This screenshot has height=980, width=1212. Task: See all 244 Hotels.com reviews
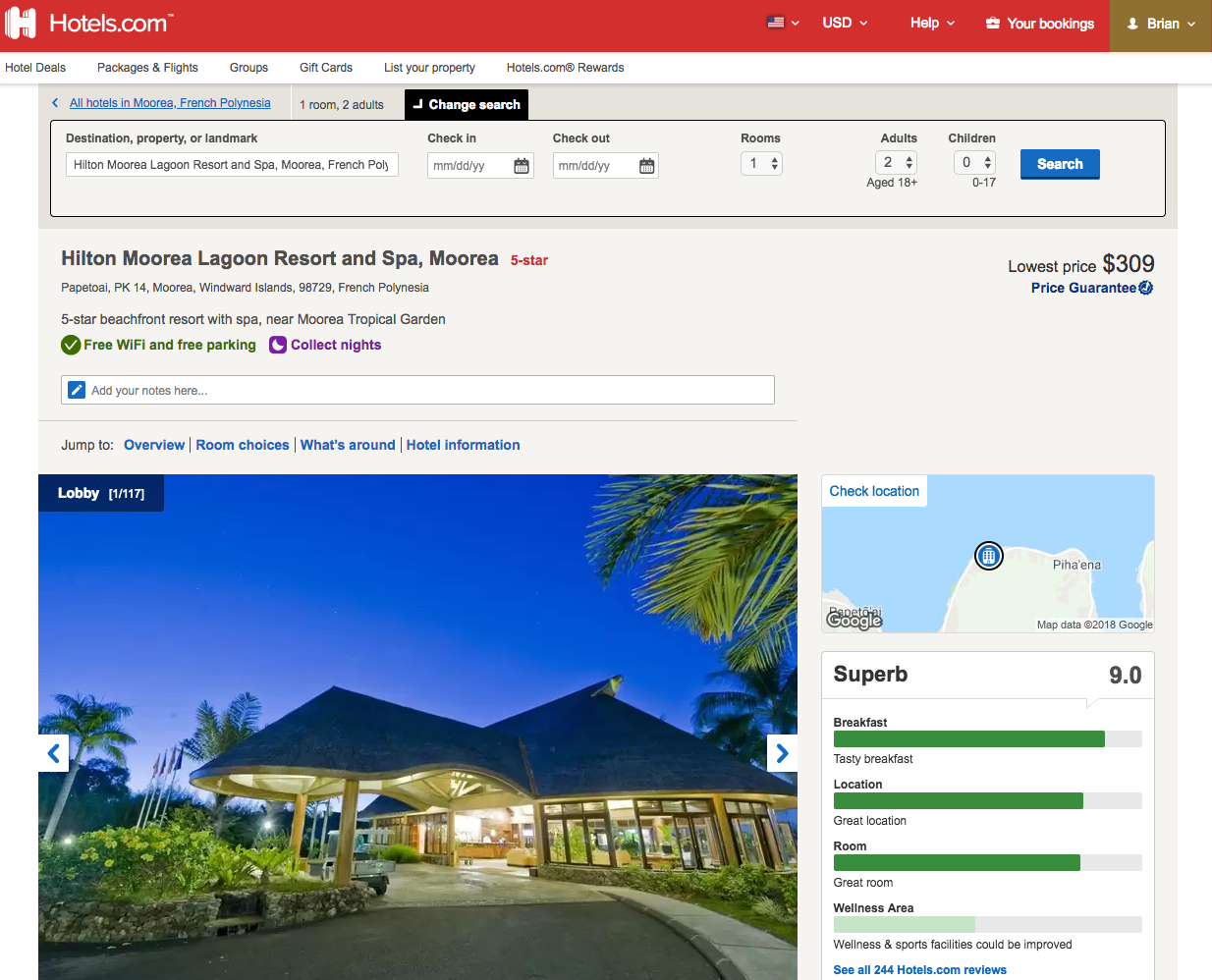[920, 970]
